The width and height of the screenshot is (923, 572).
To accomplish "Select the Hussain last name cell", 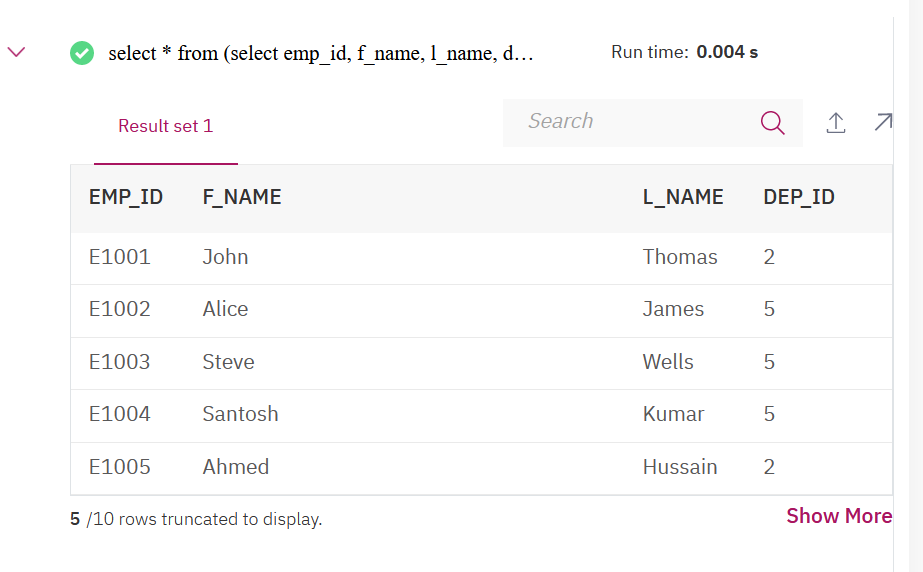I will point(680,467).
